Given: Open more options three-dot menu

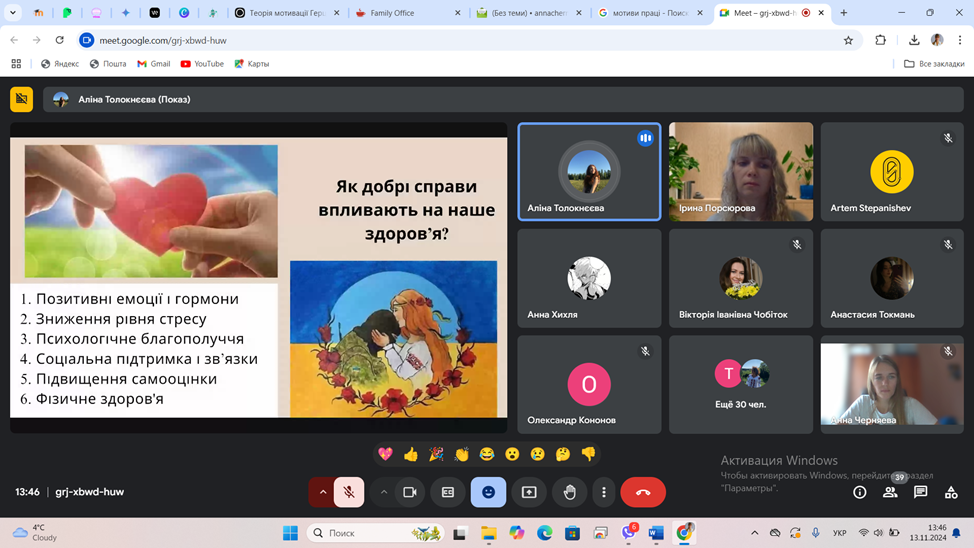Looking at the screenshot, I should click(604, 492).
